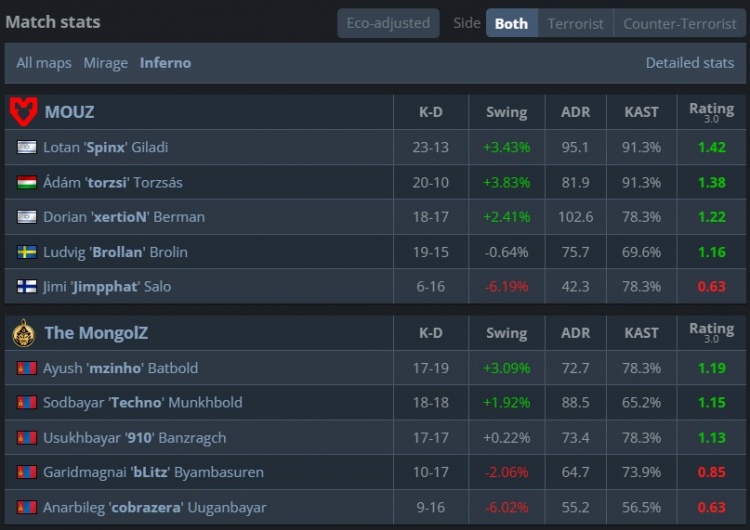Screen dimensions: 750x530
Task: Click the Swing column header for MOUZ
Action: tap(506, 112)
